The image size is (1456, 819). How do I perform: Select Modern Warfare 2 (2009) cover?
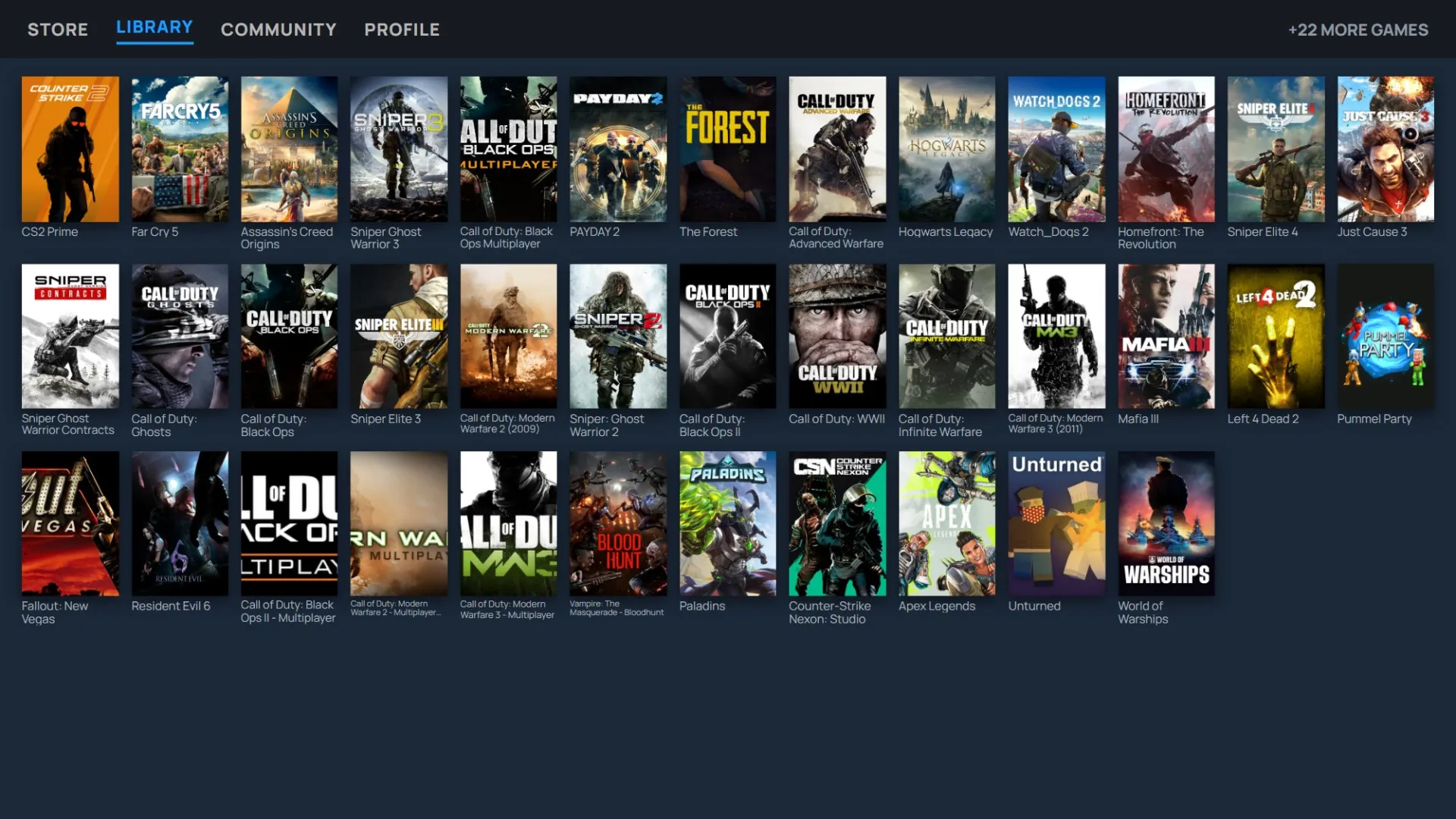pyautogui.click(x=509, y=336)
